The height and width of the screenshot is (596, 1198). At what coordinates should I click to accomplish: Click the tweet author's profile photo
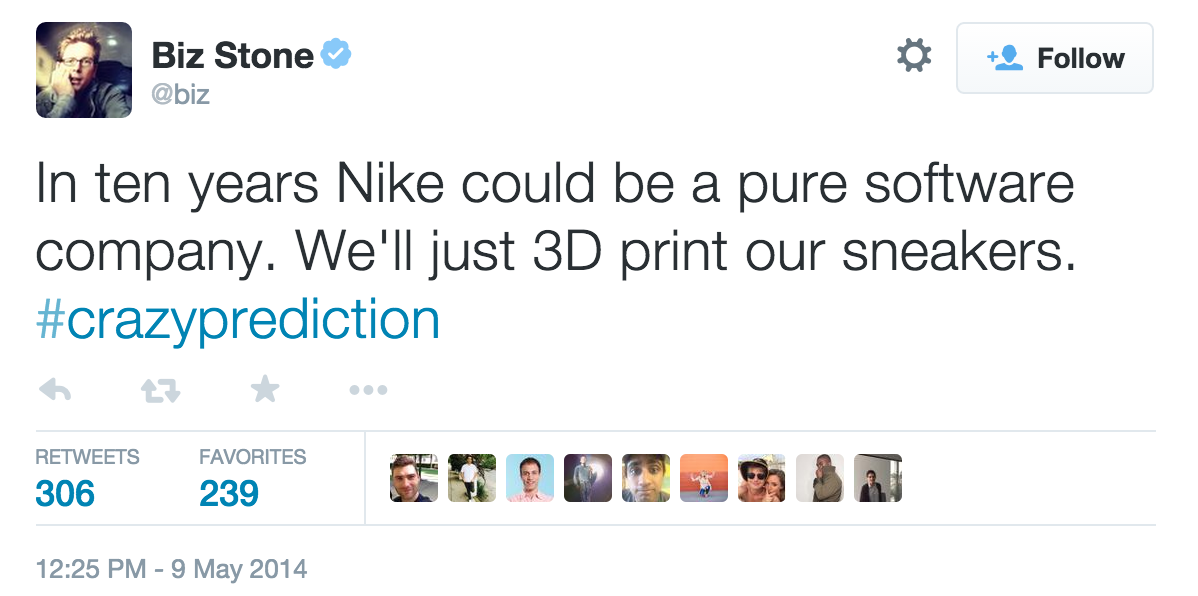click(84, 70)
